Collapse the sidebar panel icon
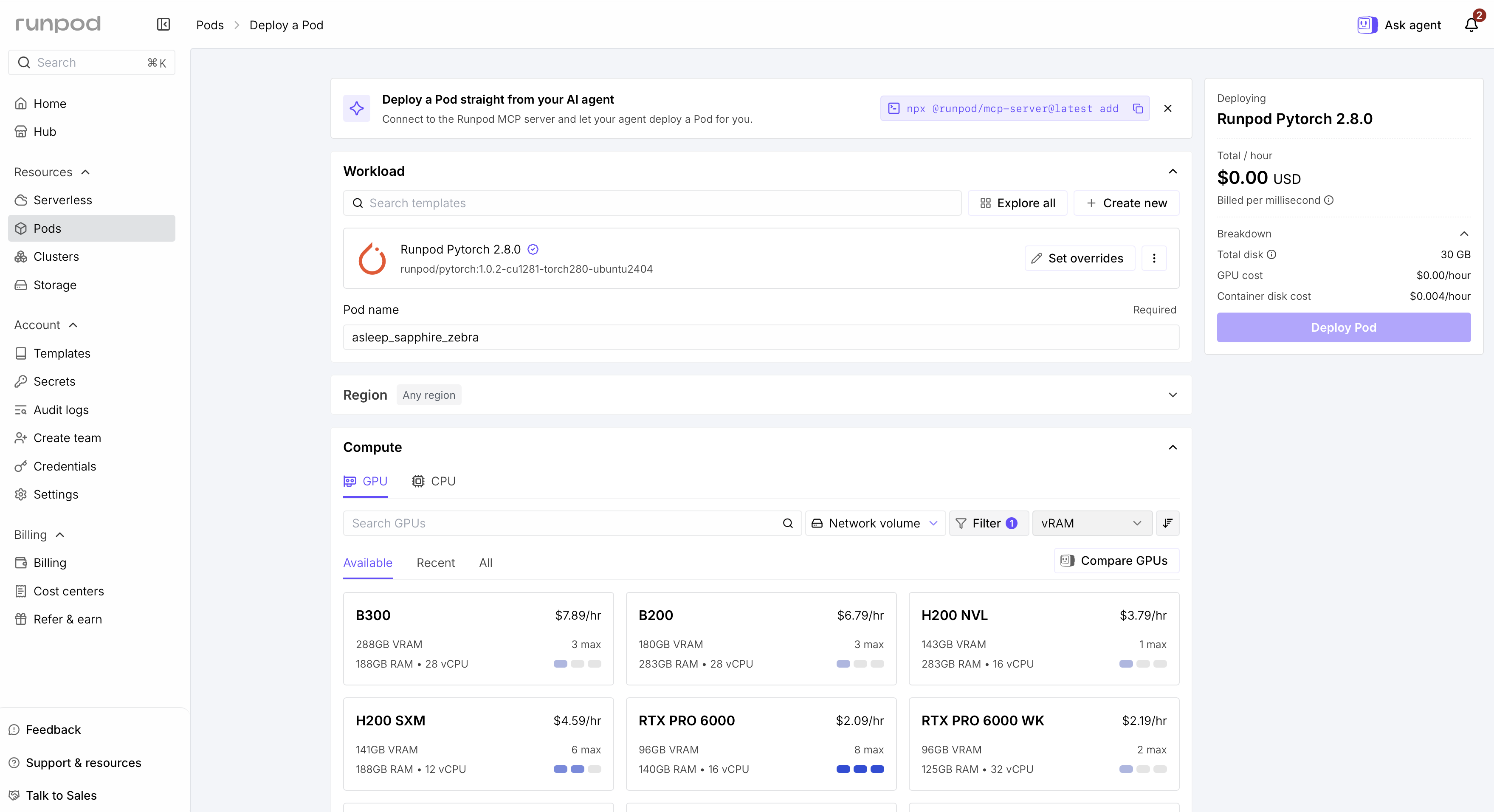 [x=163, y=24]
